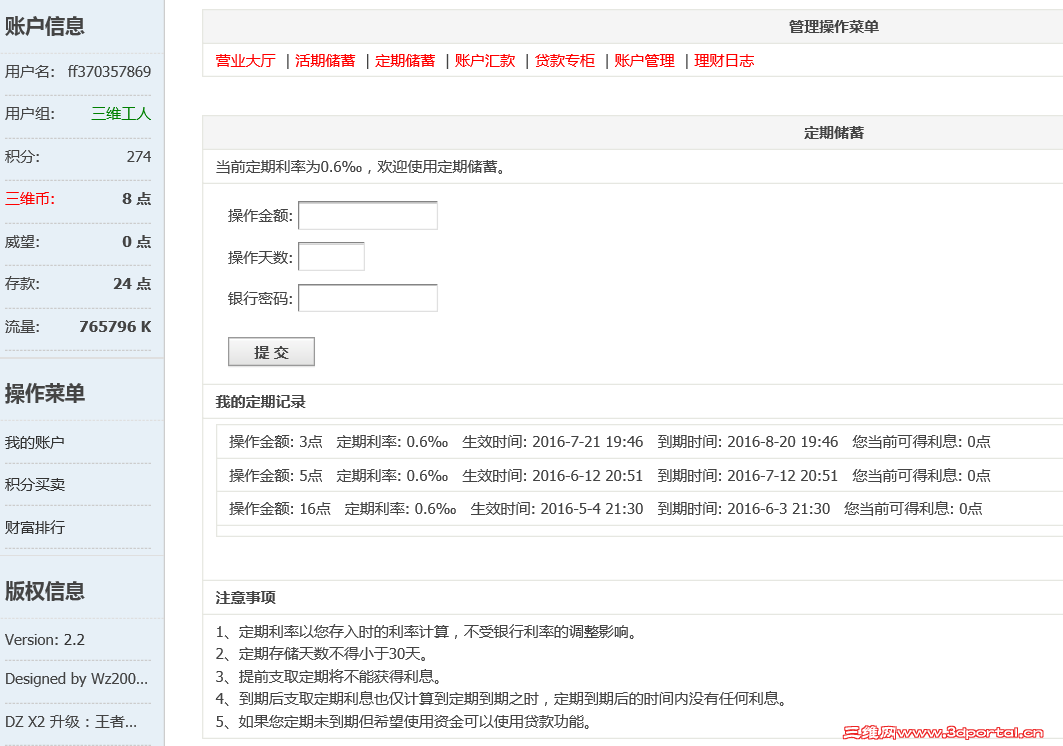Focus the 操作金额 input field
Image resolution: width=1063 pixels, height=746 pixels.
(368, 216)
